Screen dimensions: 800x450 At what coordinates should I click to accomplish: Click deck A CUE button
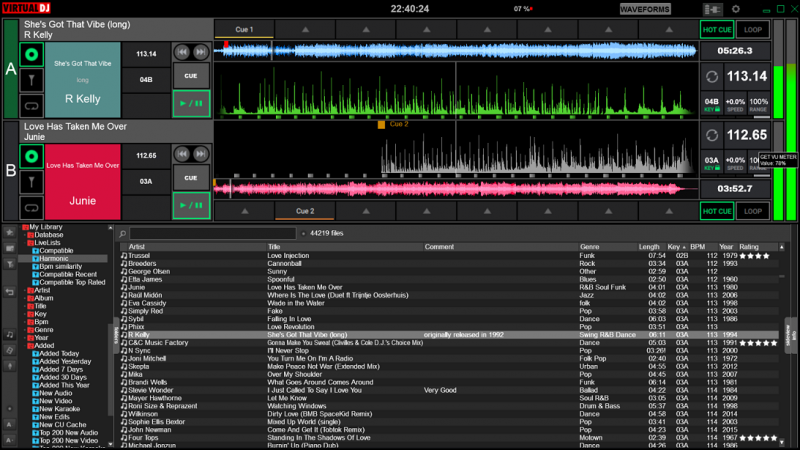191,76
